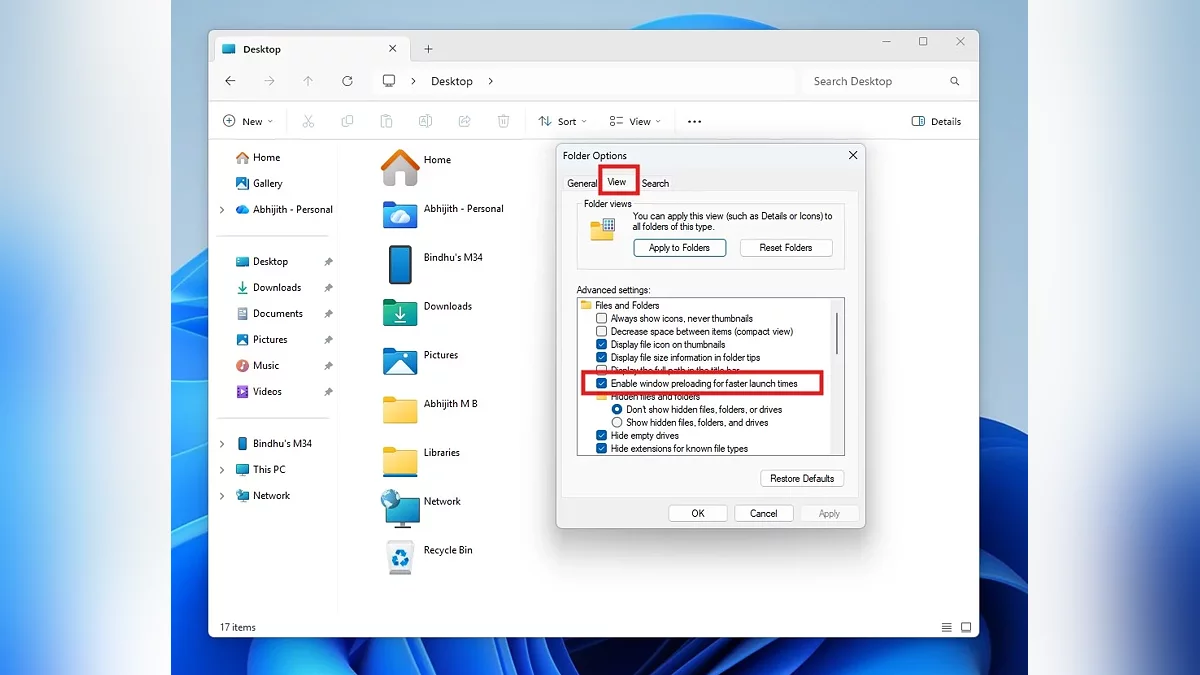The height and width of the screenshot is (675, 1200).
Task: Click the Back arrow navigation icon
Action: coord(231,81)
